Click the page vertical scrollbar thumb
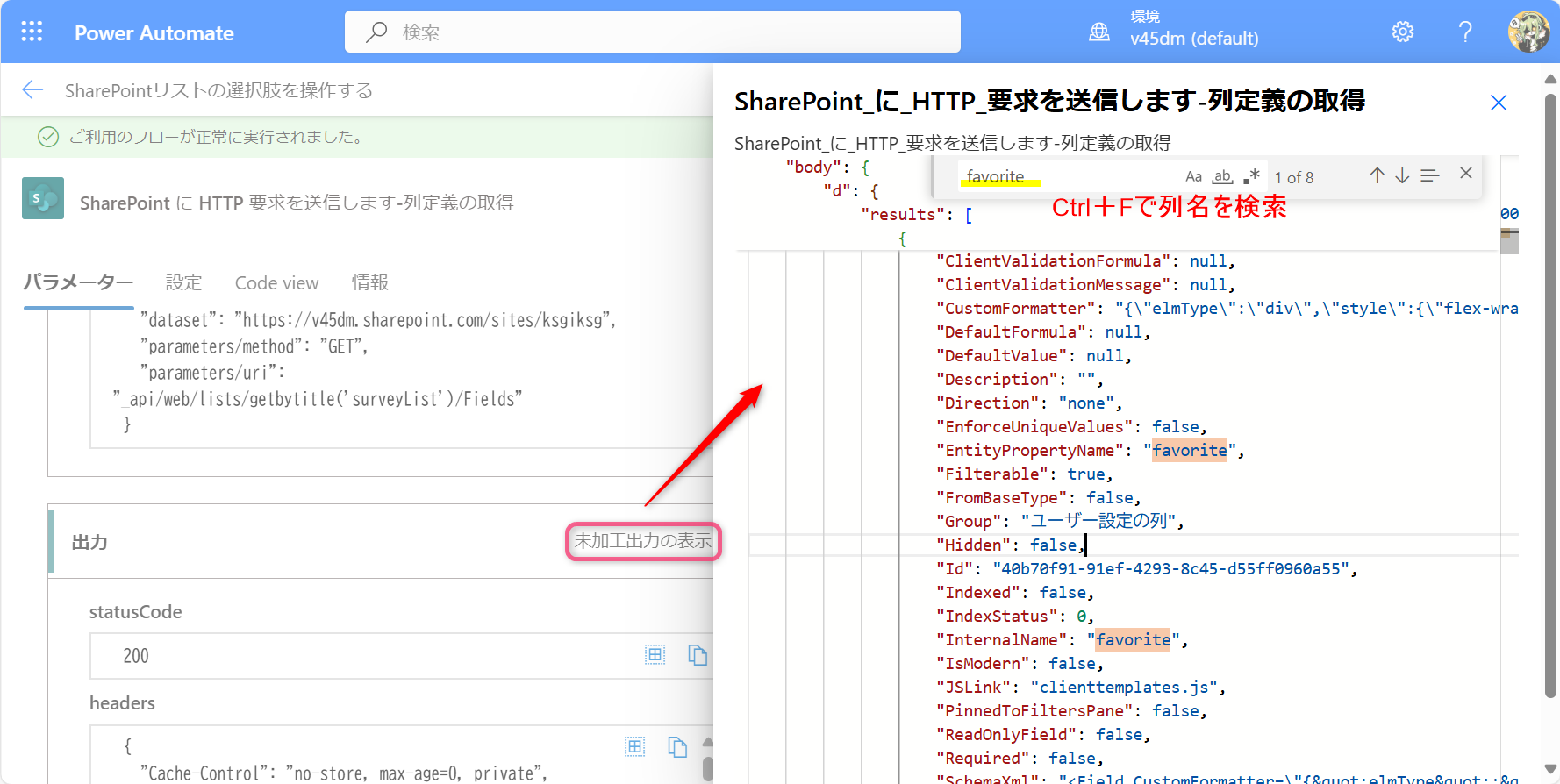 [x=1550, y=396]
